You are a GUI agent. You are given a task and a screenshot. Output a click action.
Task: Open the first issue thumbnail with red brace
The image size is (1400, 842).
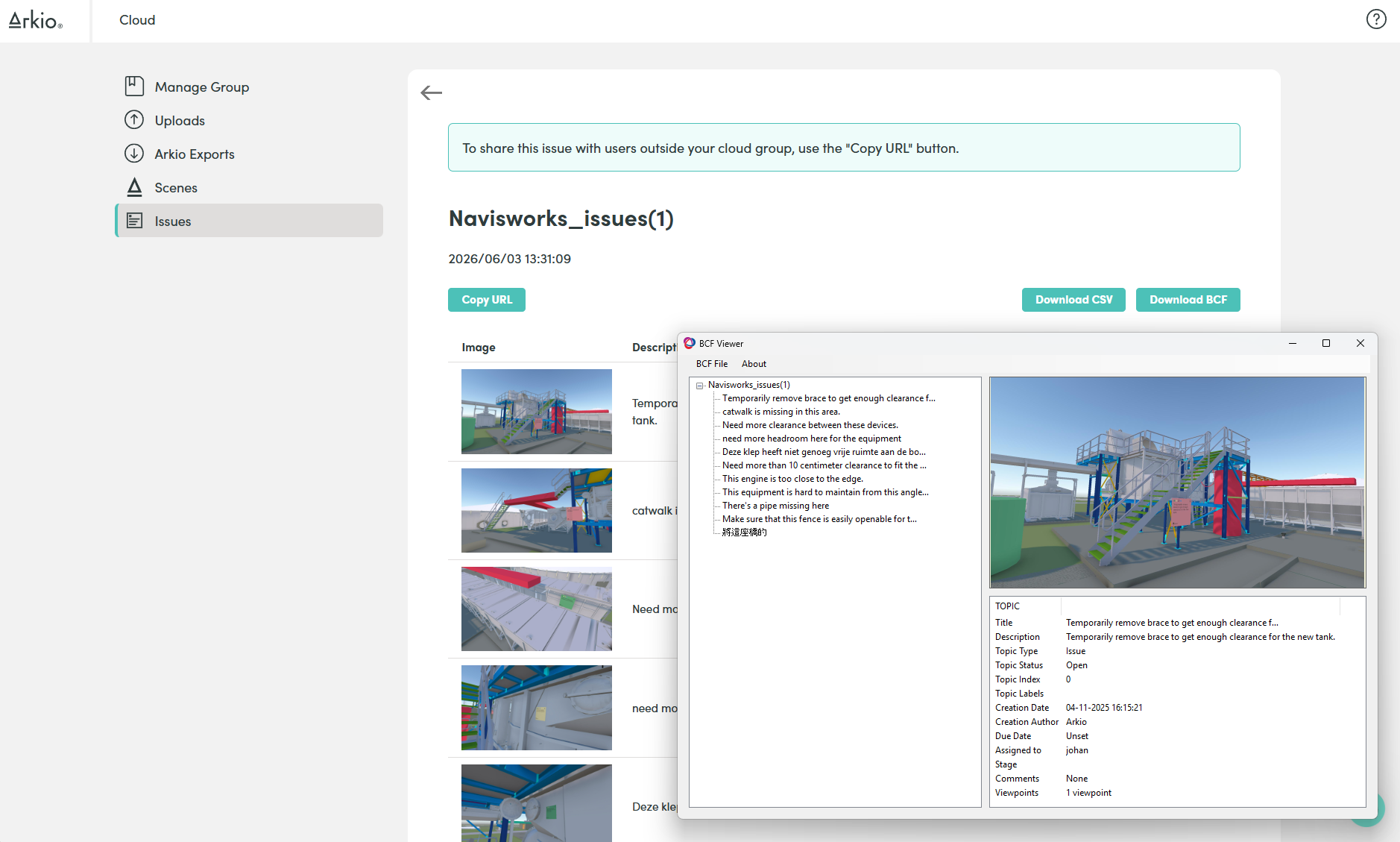(x=537, y=412)
